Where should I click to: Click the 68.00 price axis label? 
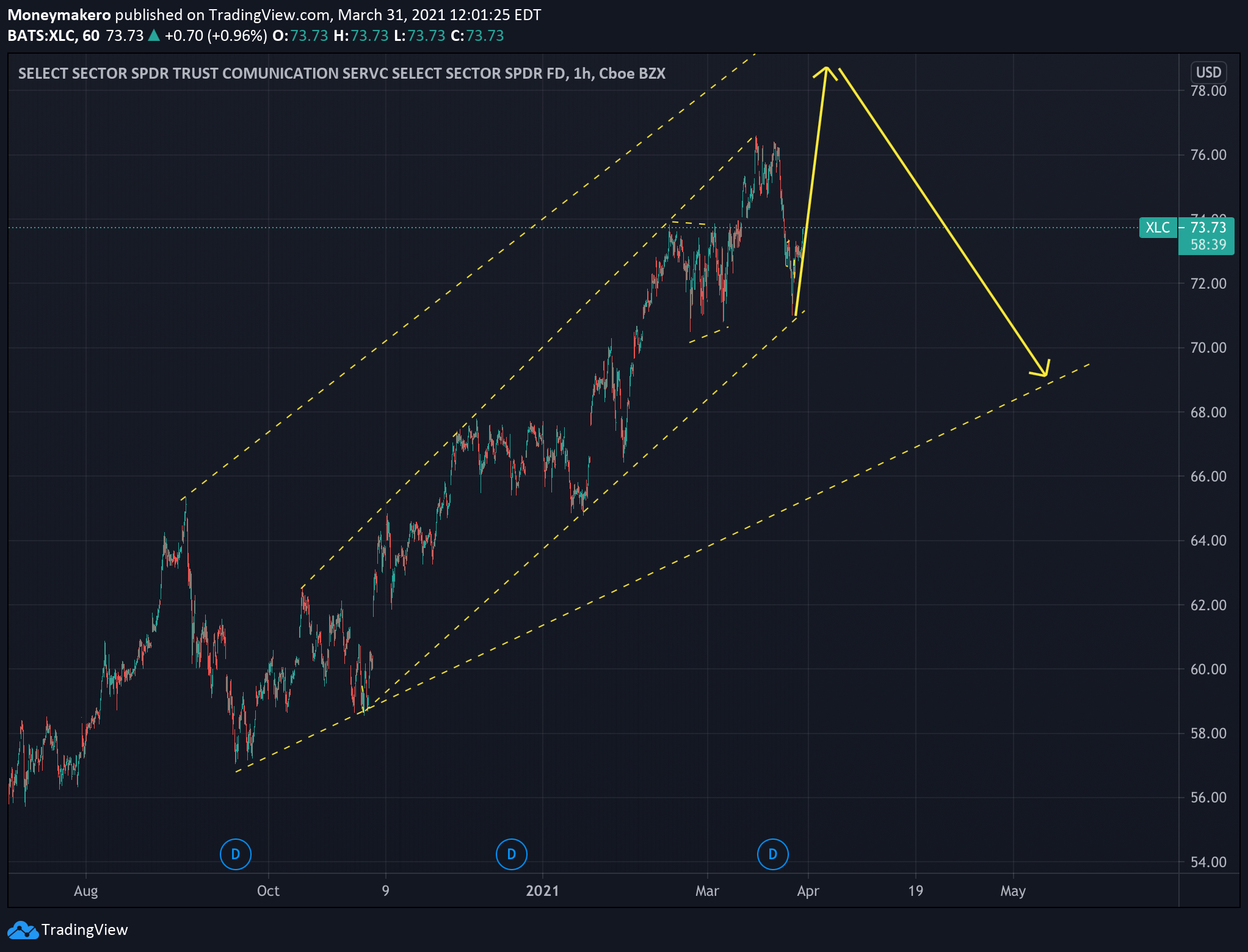tap(1208, 413)
